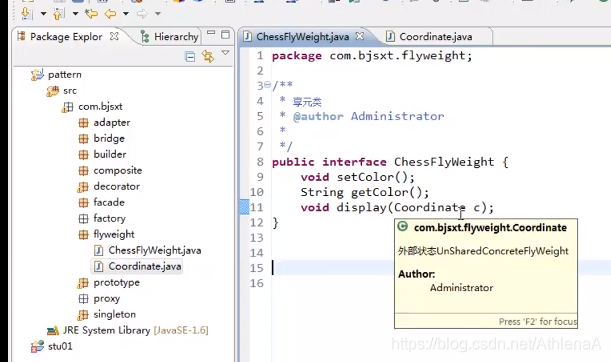Click the Next Annotation toolbar icon
The height and width of the screenshot is (362, 611).
pos(26,14)
